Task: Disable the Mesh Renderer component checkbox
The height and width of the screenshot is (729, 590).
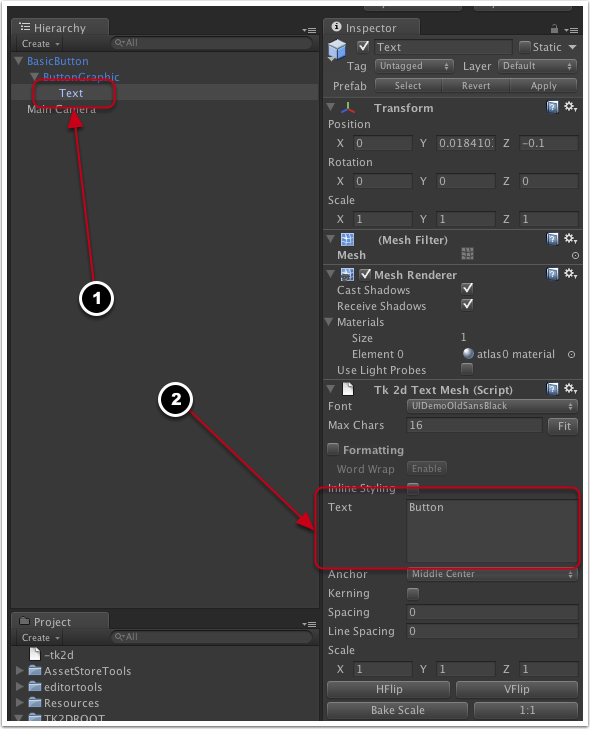Action: click(x=365, y=274)
